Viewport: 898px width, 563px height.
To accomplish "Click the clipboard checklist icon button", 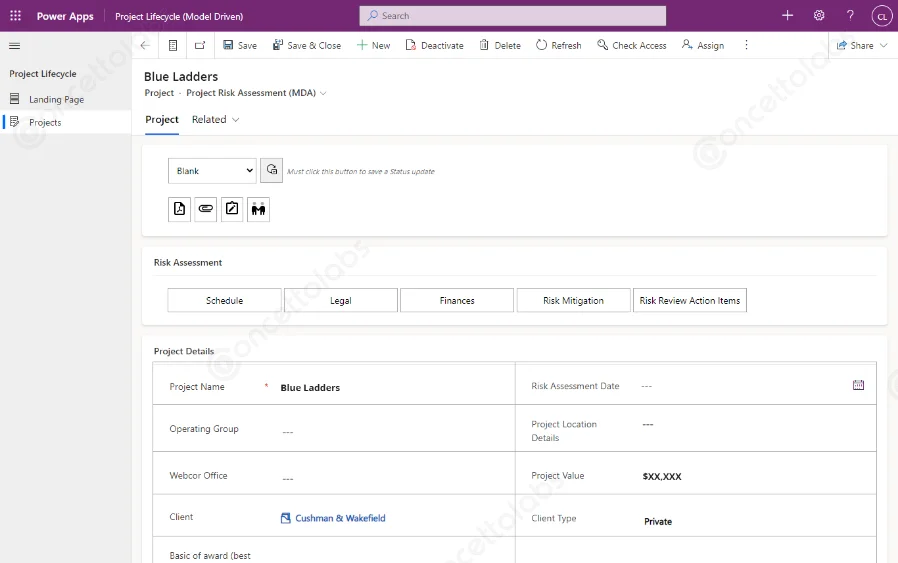I will 232,209.
